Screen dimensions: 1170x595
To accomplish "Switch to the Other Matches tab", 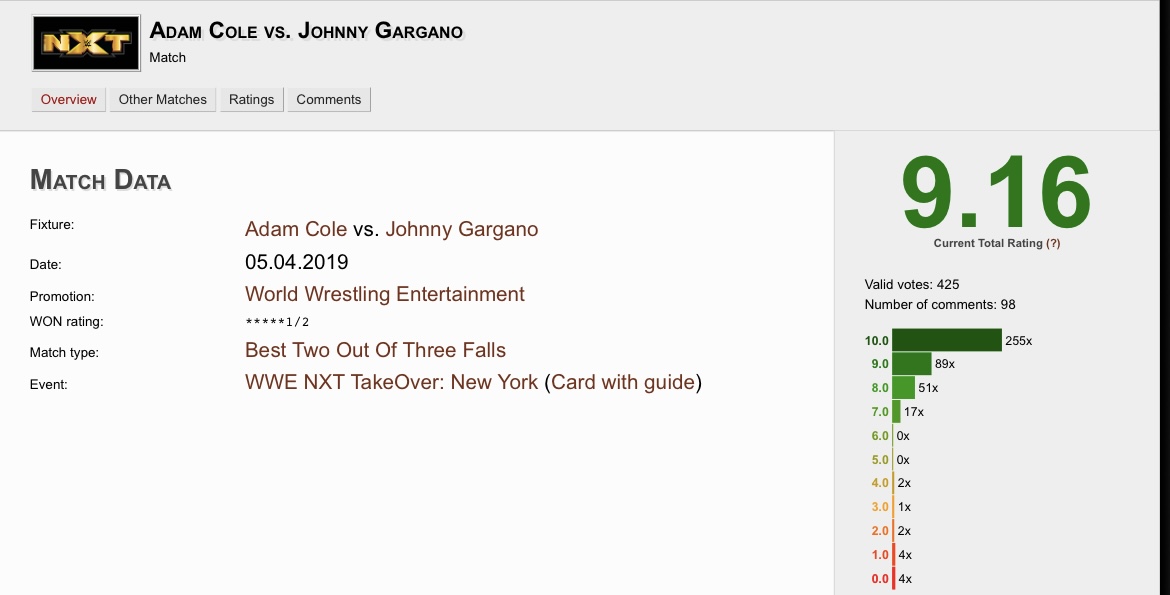I will tap(163, 99).
